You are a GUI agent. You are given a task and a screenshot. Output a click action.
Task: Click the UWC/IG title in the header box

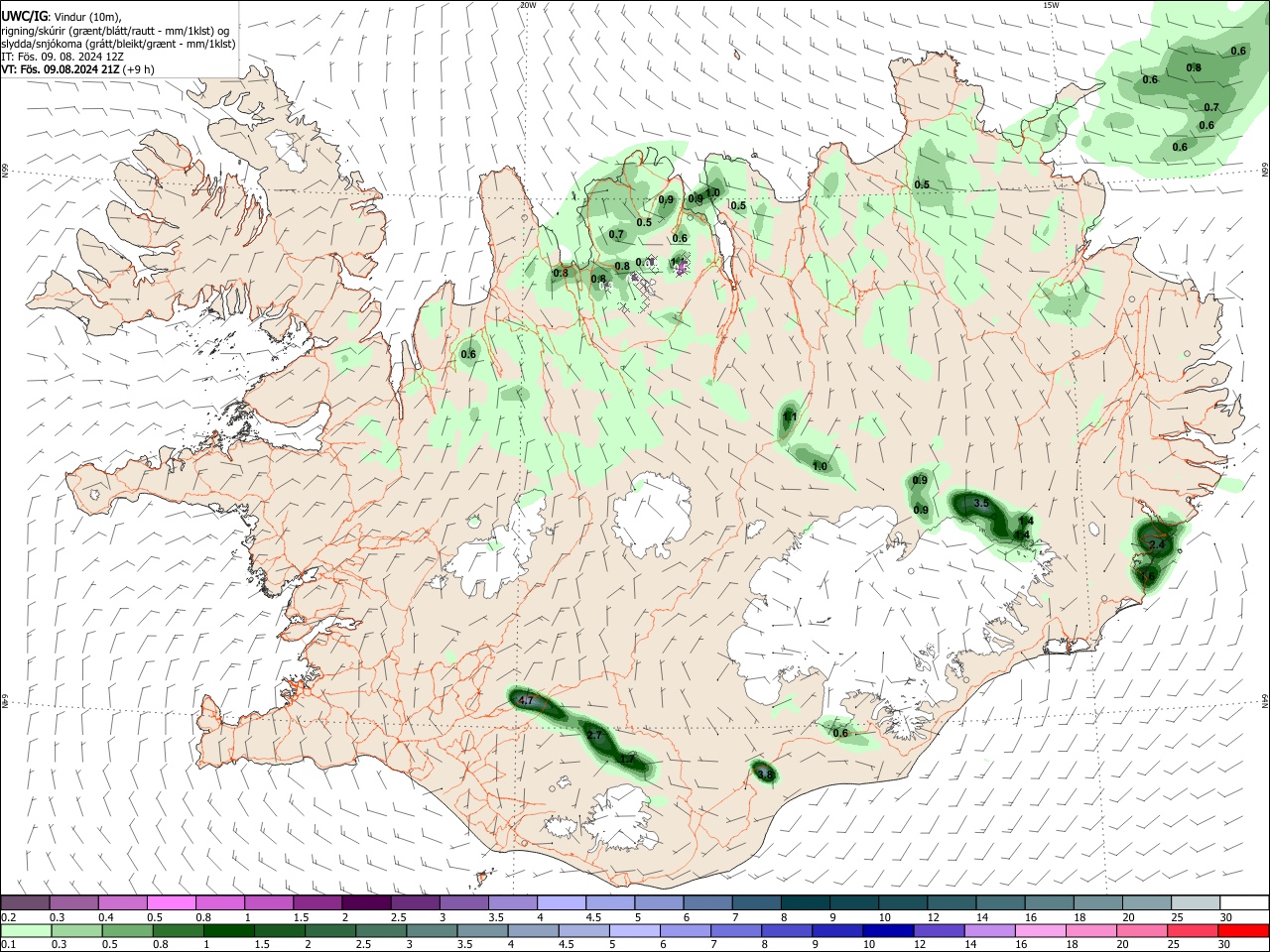coord(25,16)
